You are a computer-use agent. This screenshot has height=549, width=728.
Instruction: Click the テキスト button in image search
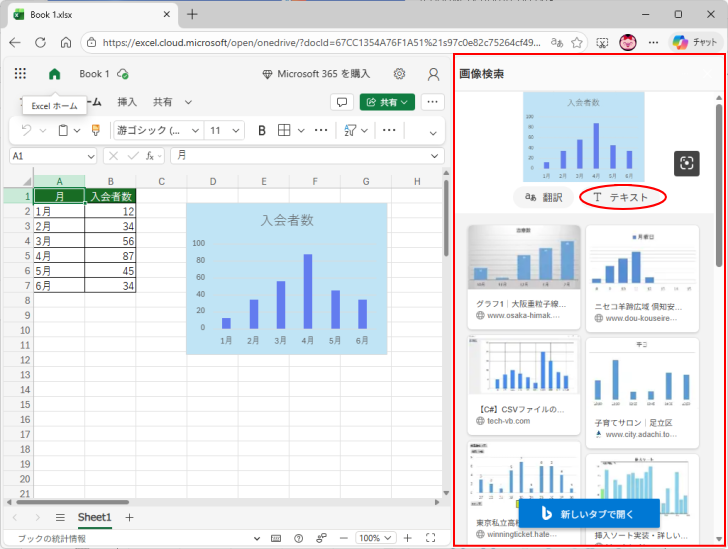click(x=622, y=197)
